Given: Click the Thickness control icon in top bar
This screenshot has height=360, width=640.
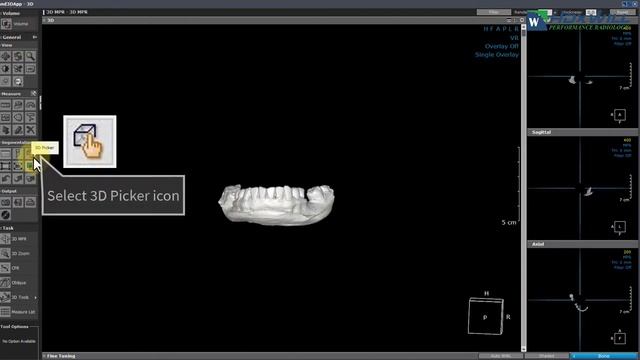Looking at the screenshot, I should click(591, 12).
